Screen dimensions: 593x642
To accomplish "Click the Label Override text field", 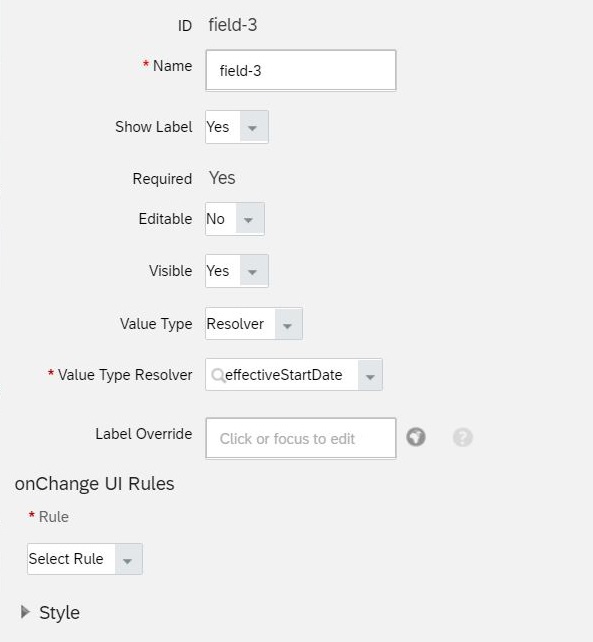I will [x=301, y=439].
